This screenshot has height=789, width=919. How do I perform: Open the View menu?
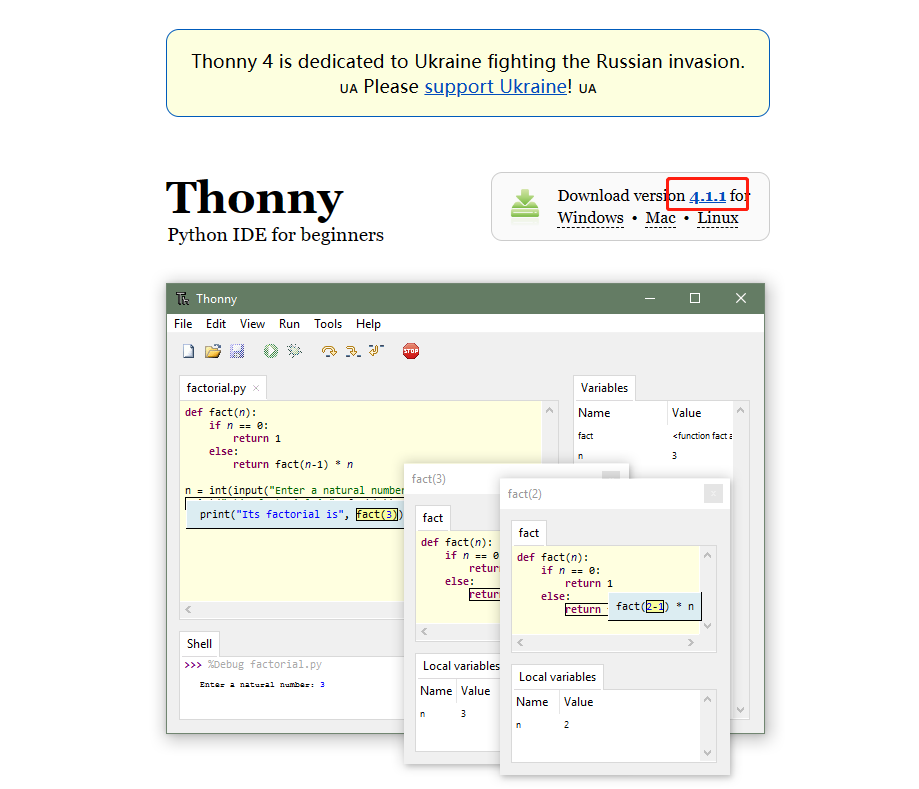pos(252,324)
